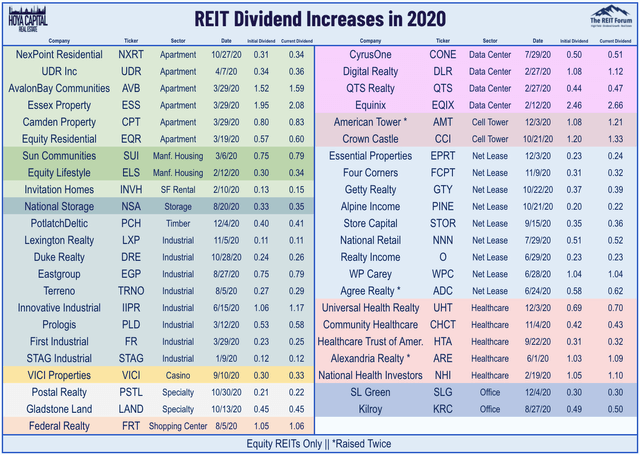Click the Equity Lifestyle company name
Viewport: 640px width, 455px height.
(x=59, y=173)
